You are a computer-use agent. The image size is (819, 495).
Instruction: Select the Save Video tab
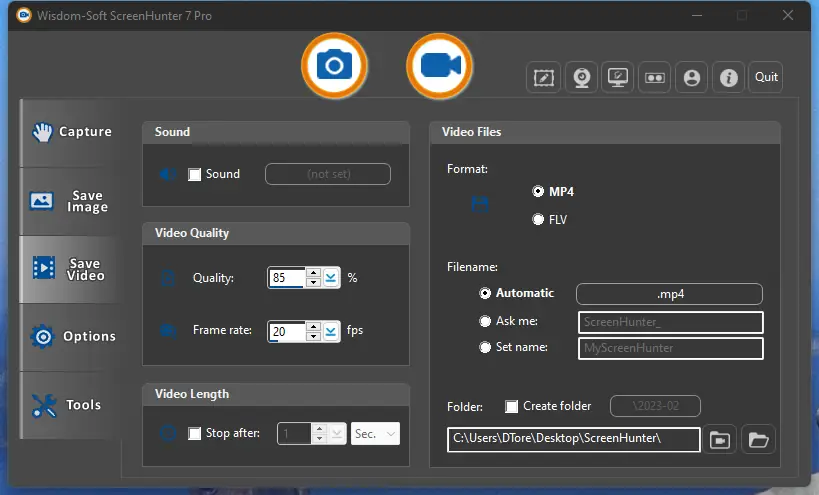tap(71, 269)
